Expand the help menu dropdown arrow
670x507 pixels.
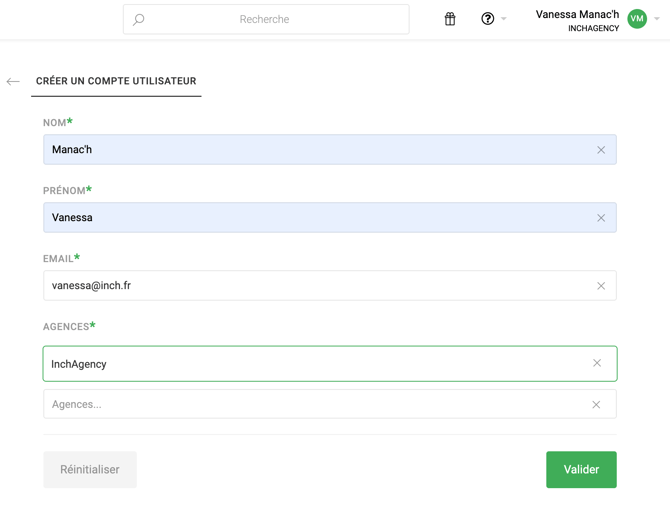coord(504,19)
